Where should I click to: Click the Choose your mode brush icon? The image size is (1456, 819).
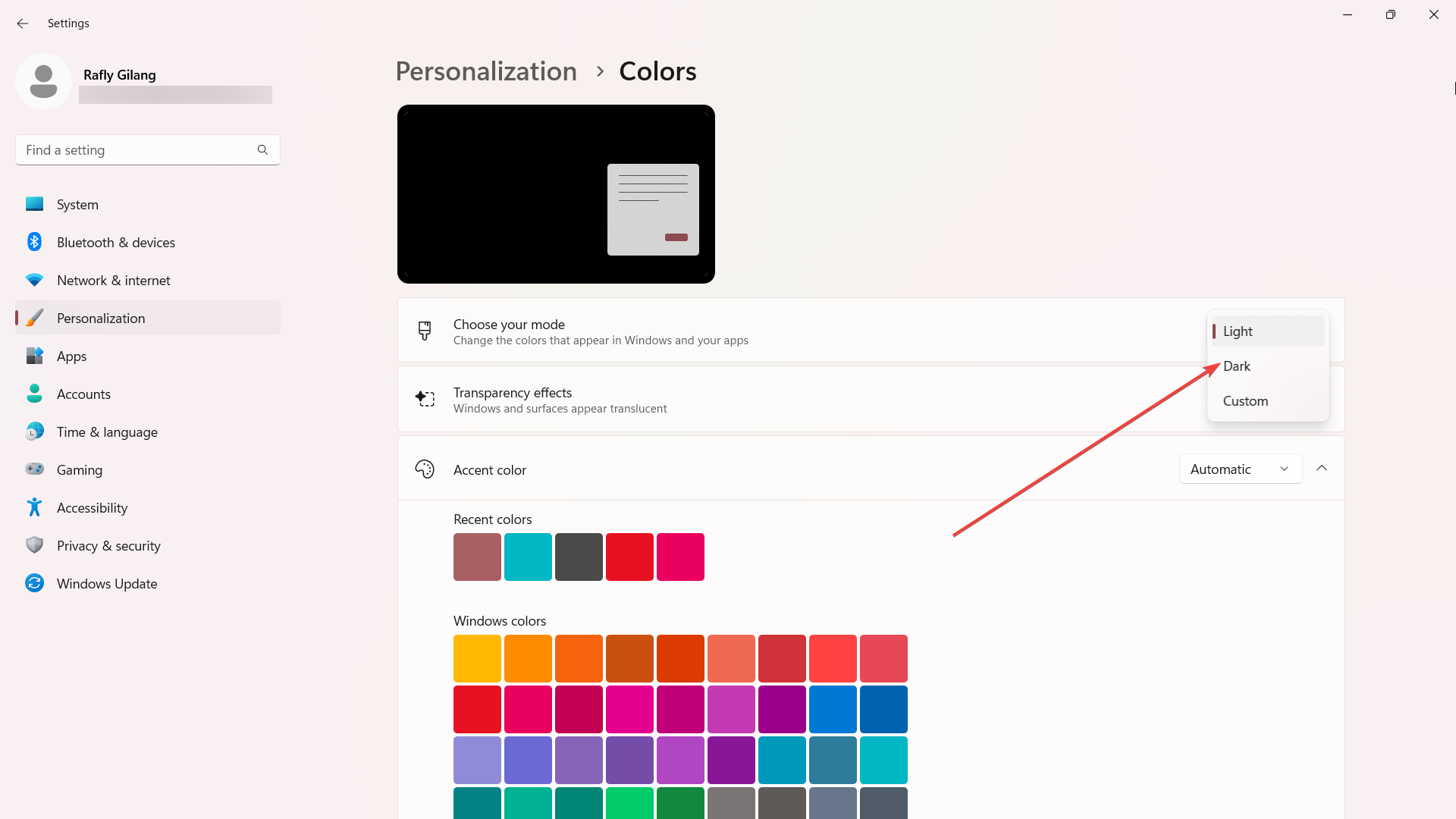425,331
